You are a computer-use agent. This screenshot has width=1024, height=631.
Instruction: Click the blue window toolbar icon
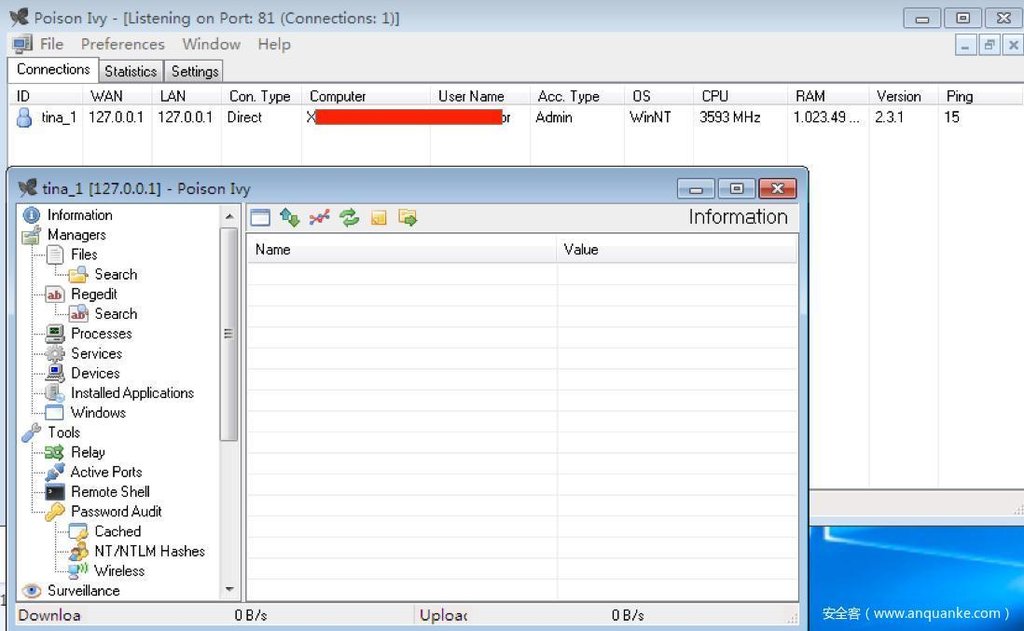pos(260,218)
